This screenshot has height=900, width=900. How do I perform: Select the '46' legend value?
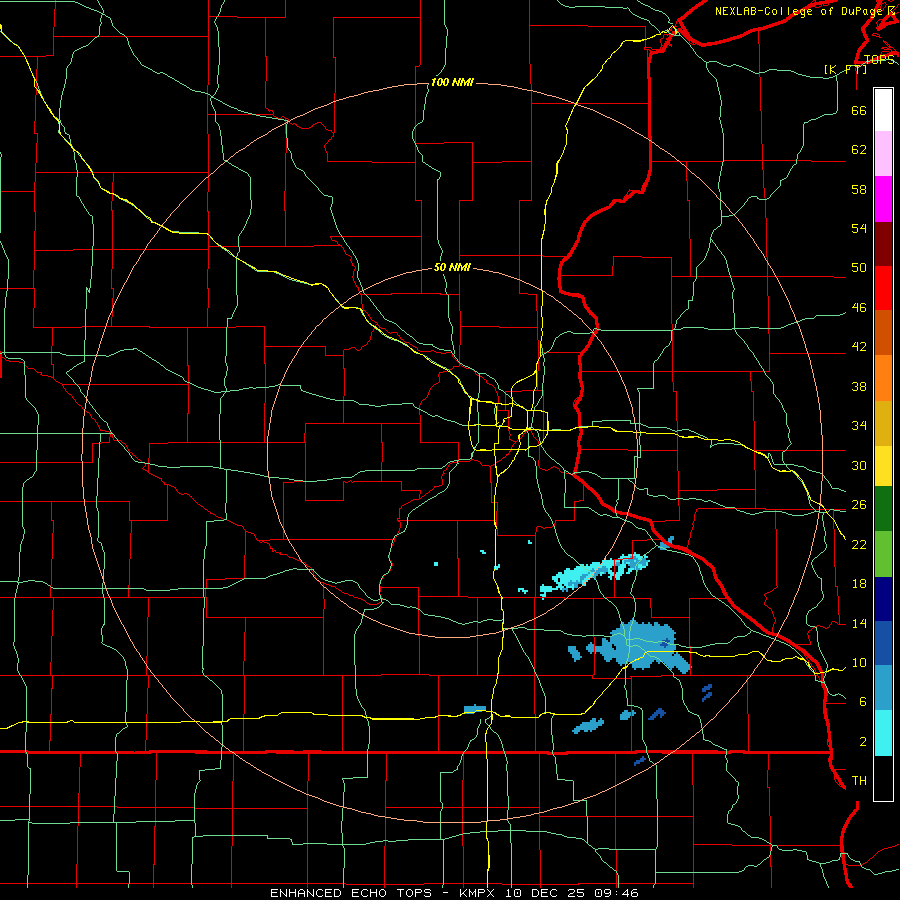859,308
